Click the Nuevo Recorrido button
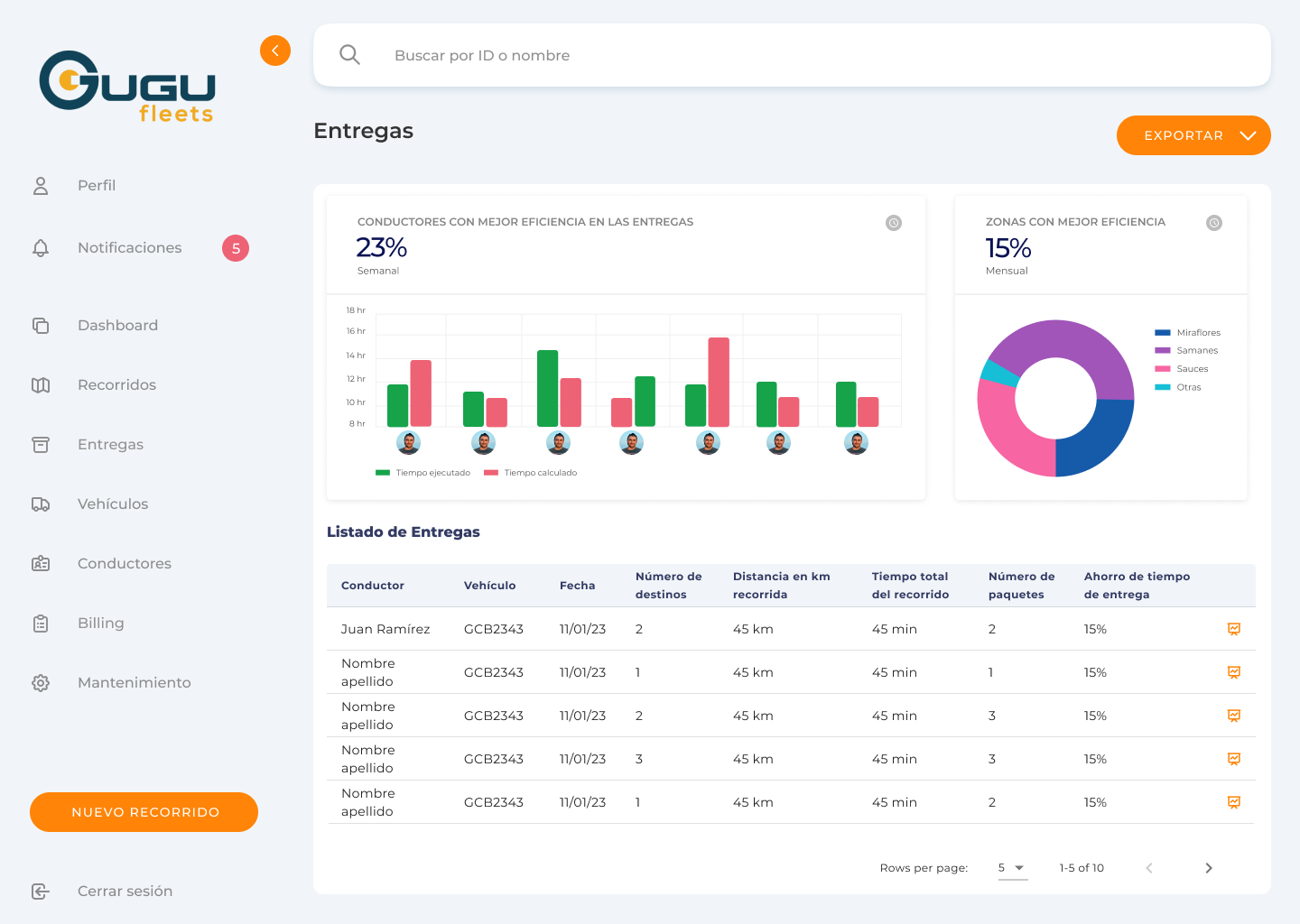The height and width of the screenshot is (924, 1300). tap(144, 812)
